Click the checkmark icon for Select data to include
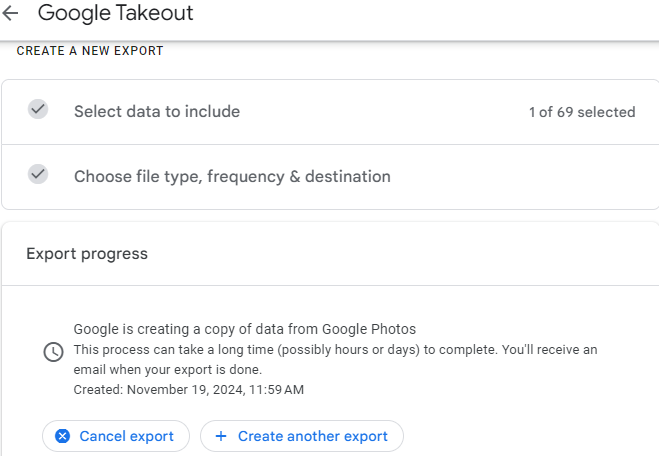This screenshot has height=456, width=659. [x=38, y=110]
